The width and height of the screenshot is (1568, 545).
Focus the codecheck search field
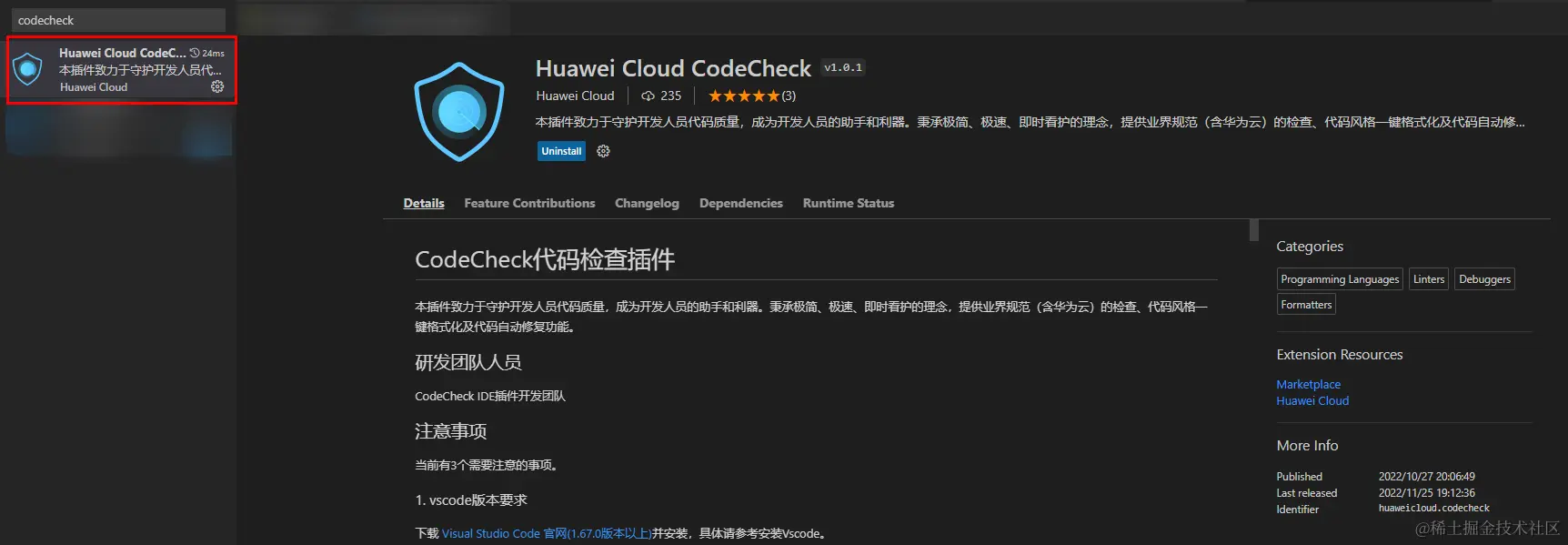[x=116, y=20]
